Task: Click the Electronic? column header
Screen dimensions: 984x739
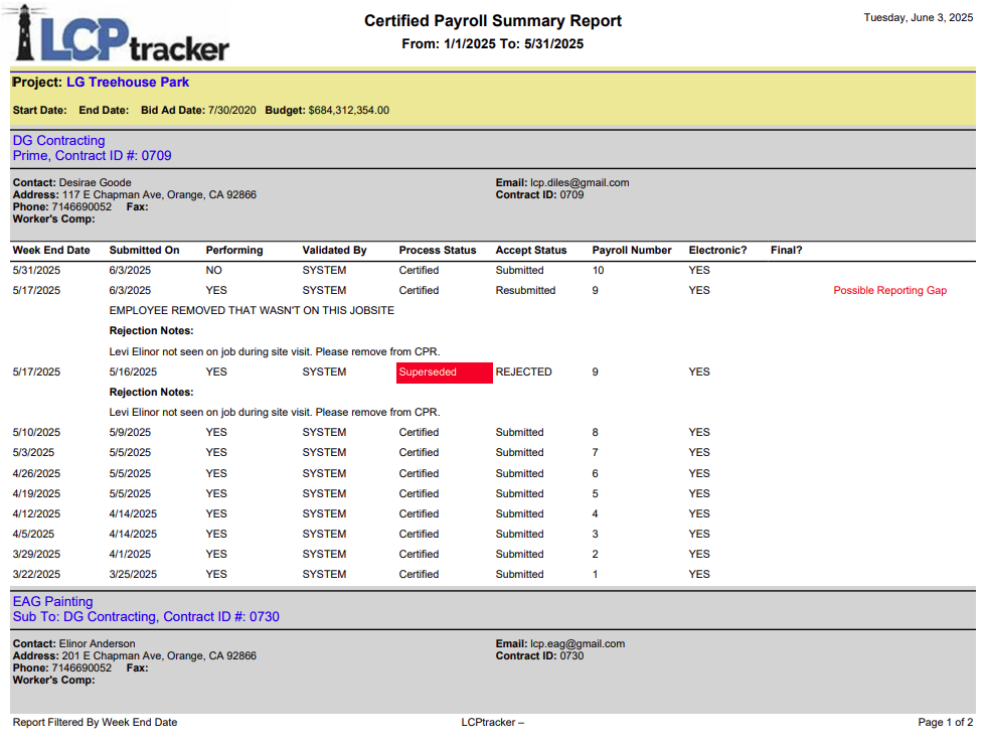Action: 717,250
